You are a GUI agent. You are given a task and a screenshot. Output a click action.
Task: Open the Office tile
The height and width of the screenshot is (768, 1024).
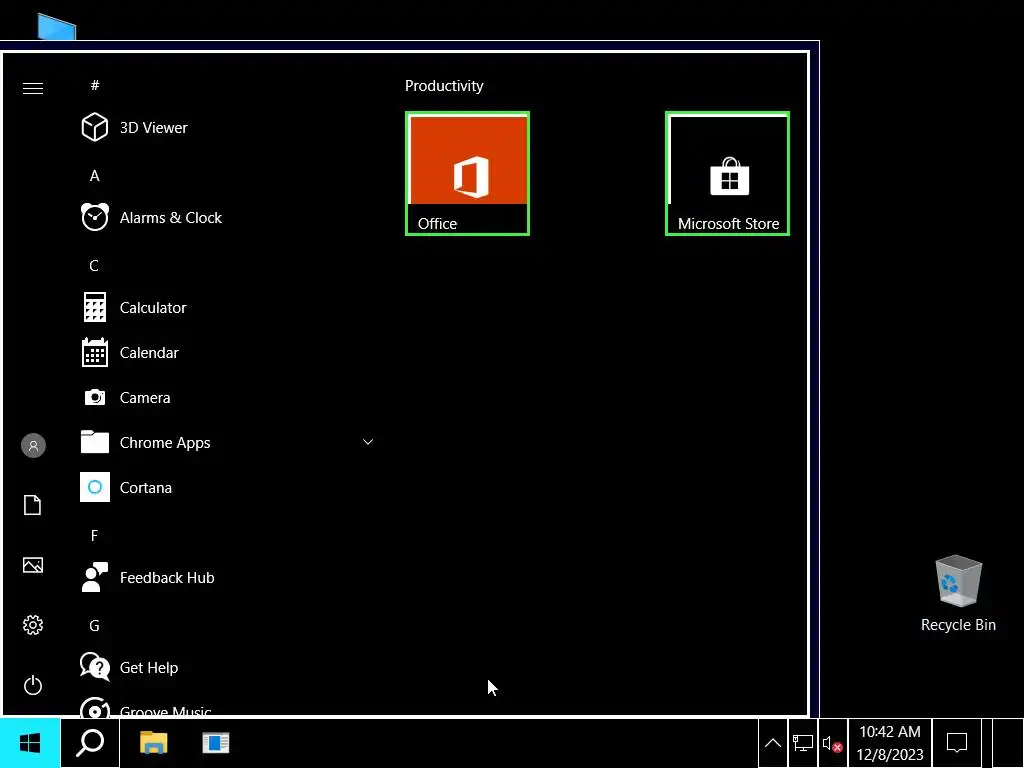(x=468, y=174)
